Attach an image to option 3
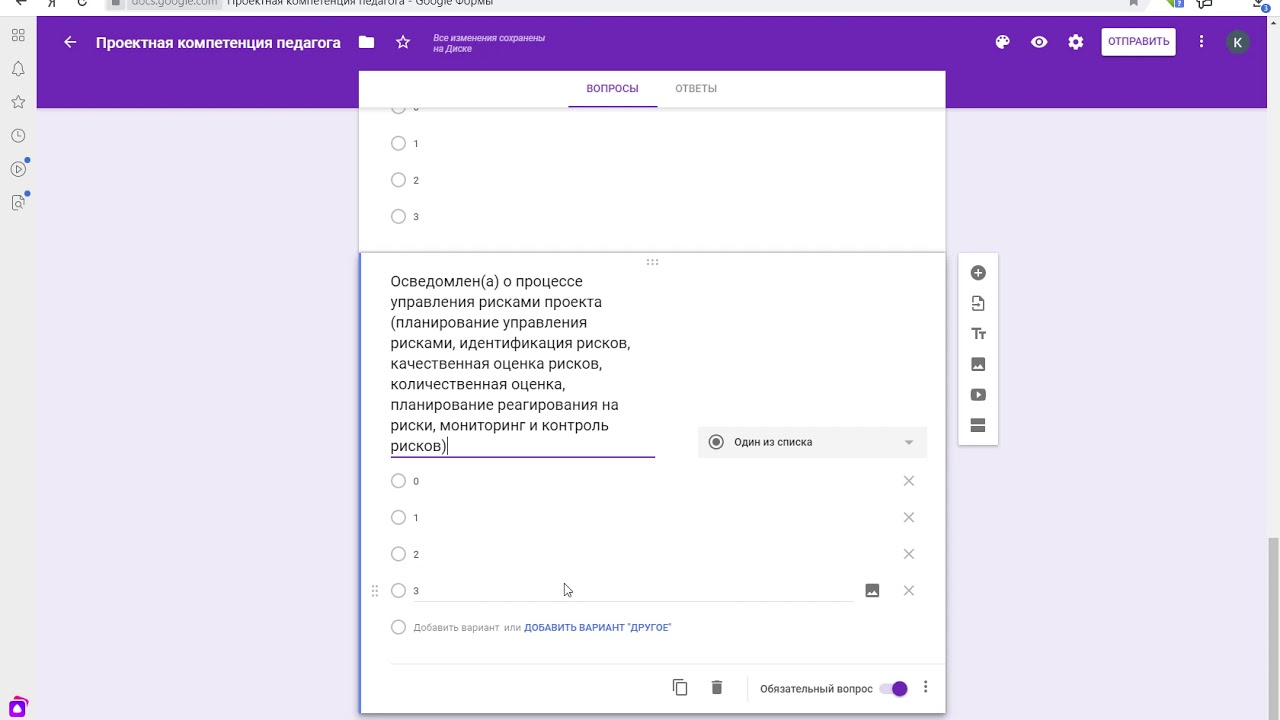Screen dimensions: 1280x720 pos(872,591)
